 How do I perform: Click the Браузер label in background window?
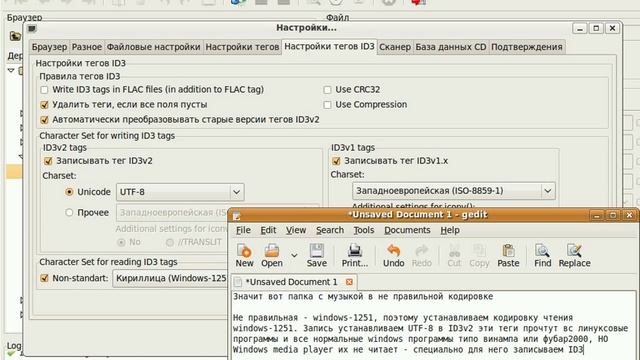24,18
